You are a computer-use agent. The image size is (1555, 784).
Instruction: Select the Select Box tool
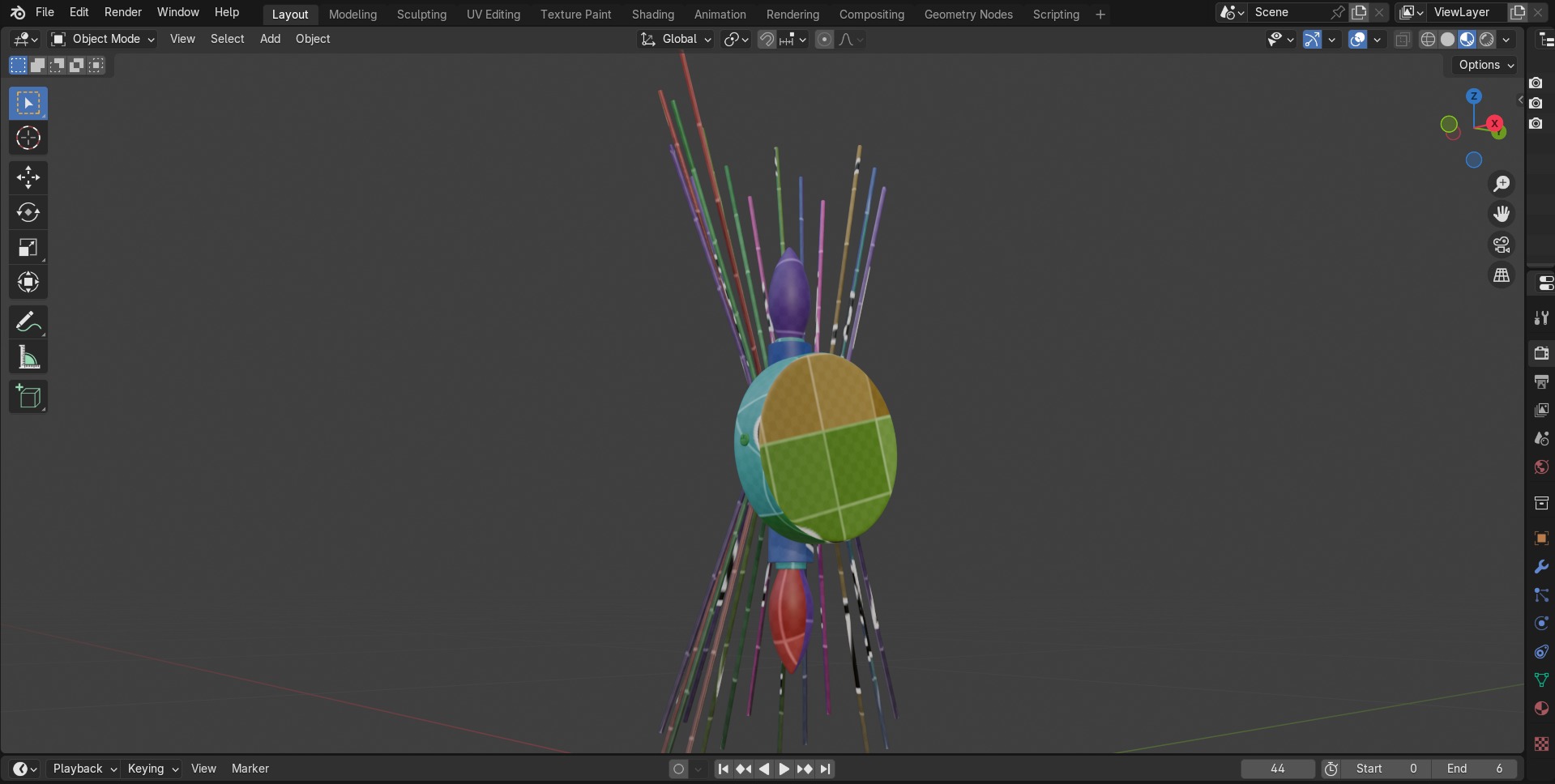tap(28, 103)
